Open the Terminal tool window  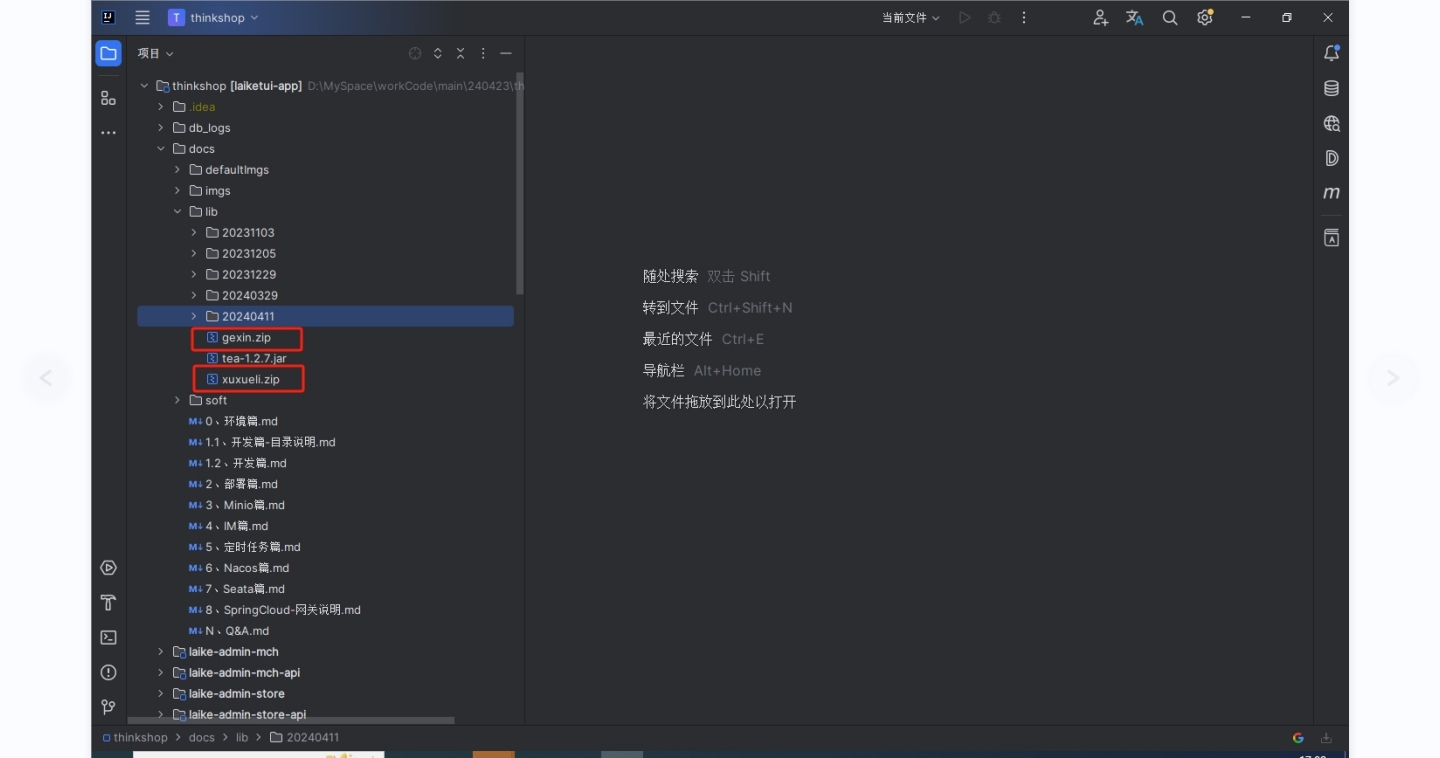108,637
